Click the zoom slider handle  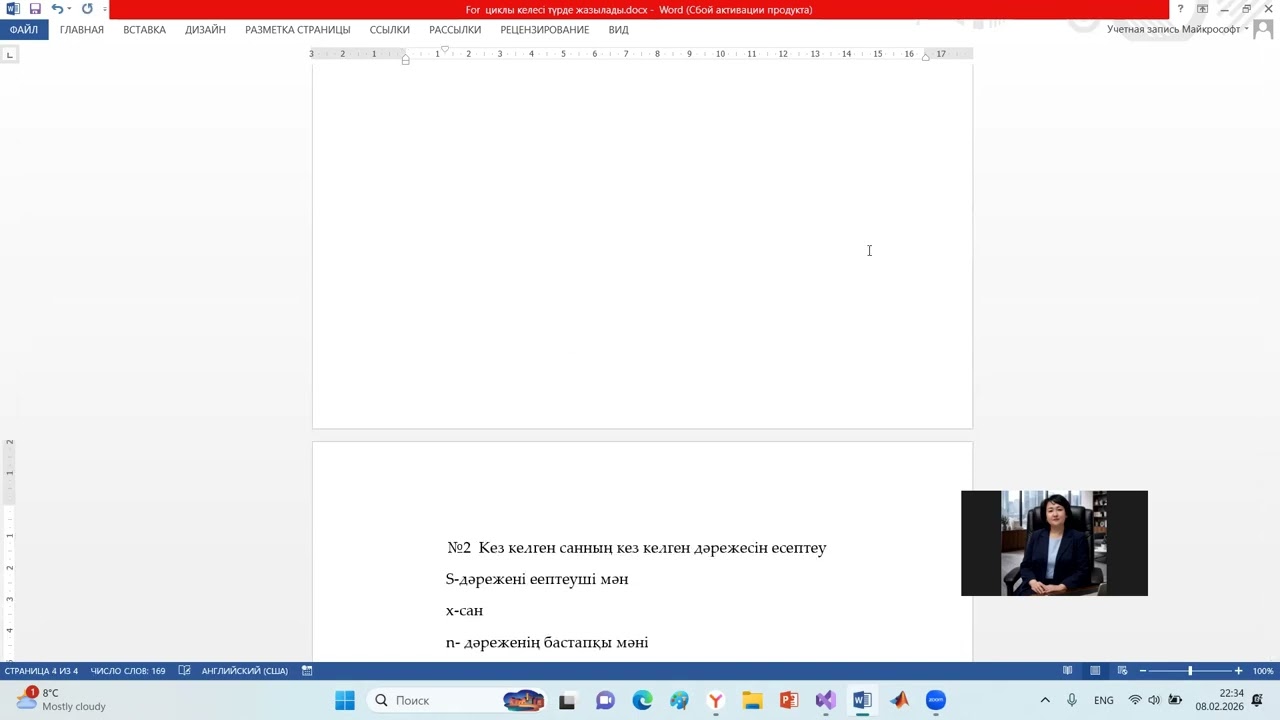[1190, 671]
